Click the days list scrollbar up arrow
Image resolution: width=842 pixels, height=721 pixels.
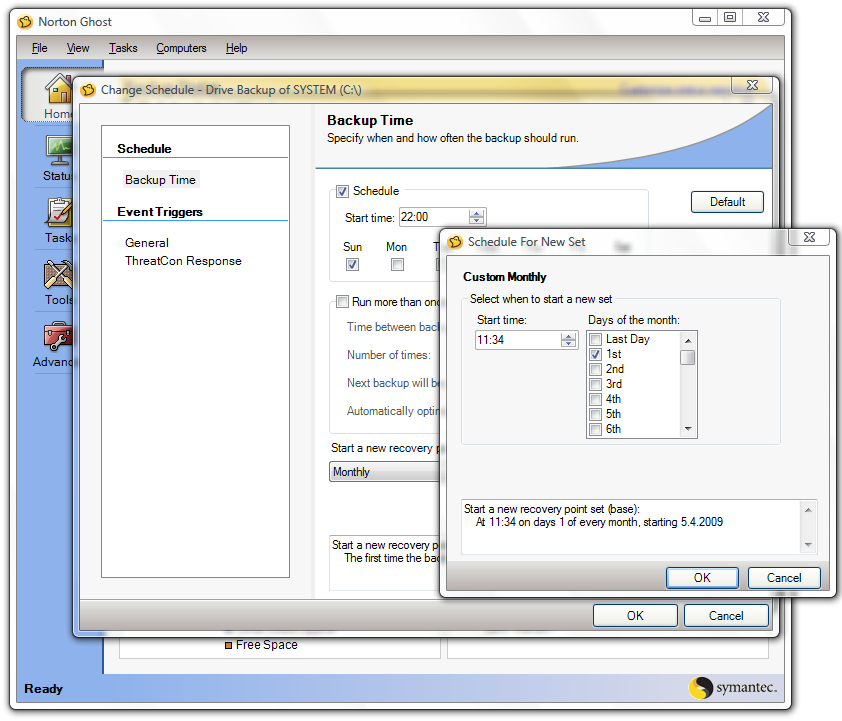688,340
